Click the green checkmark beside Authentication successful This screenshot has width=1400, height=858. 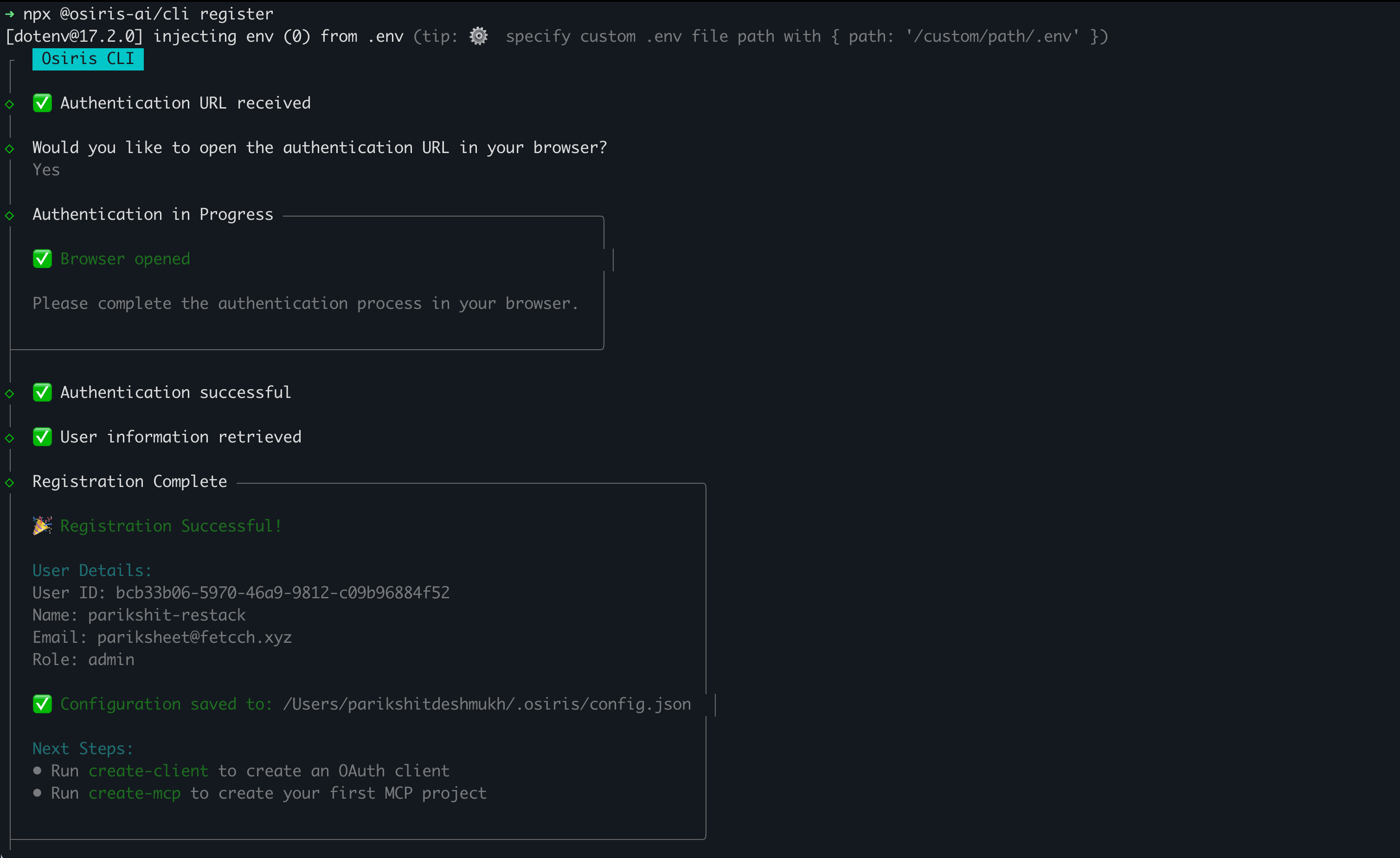coord(42,392)
